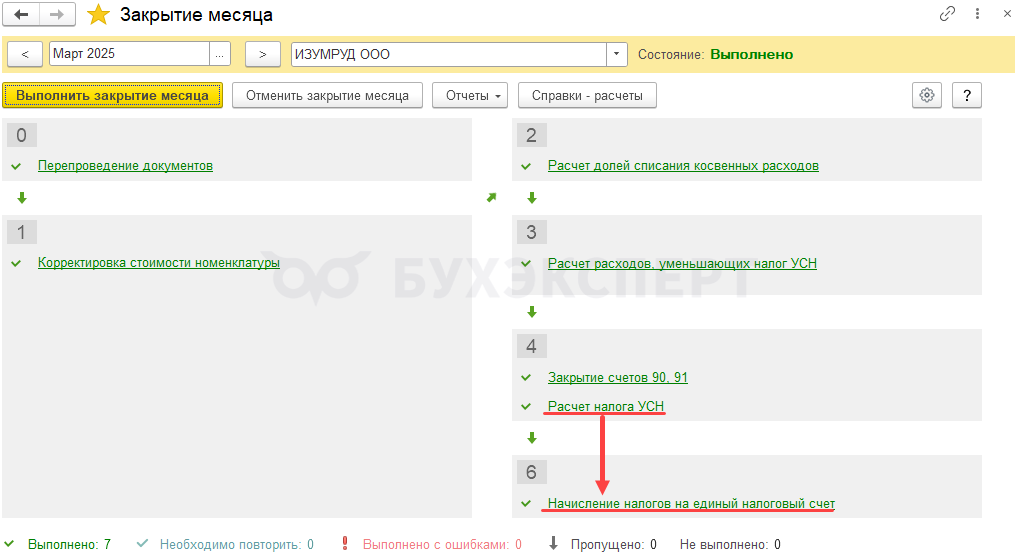Image resolution: width=1019 pixels, height=558 pixels.
Task: Open Начисление налогов на единый налоговый счет
Action: 691,503
